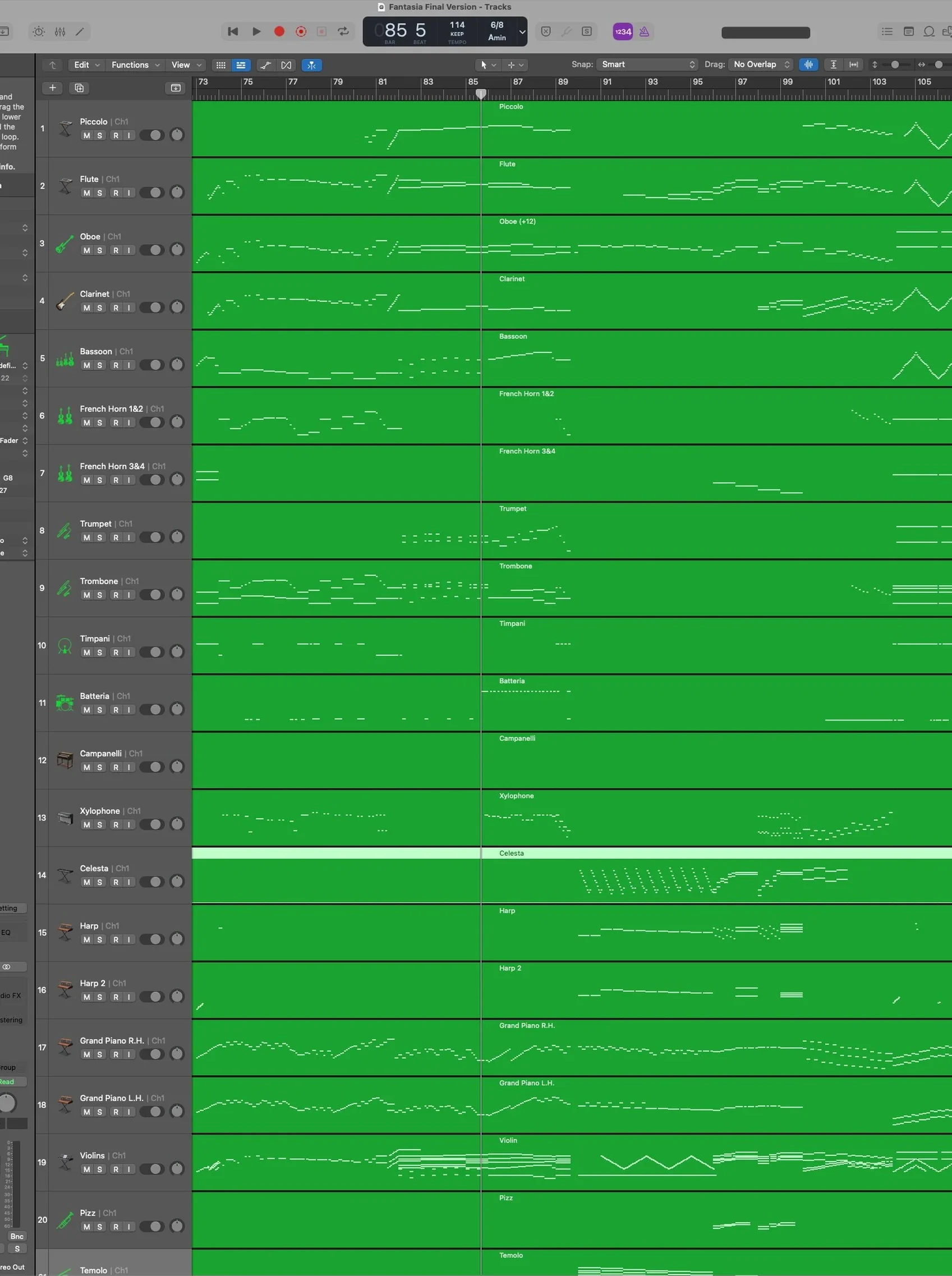Adjust the vertical zoom slider

895,65
